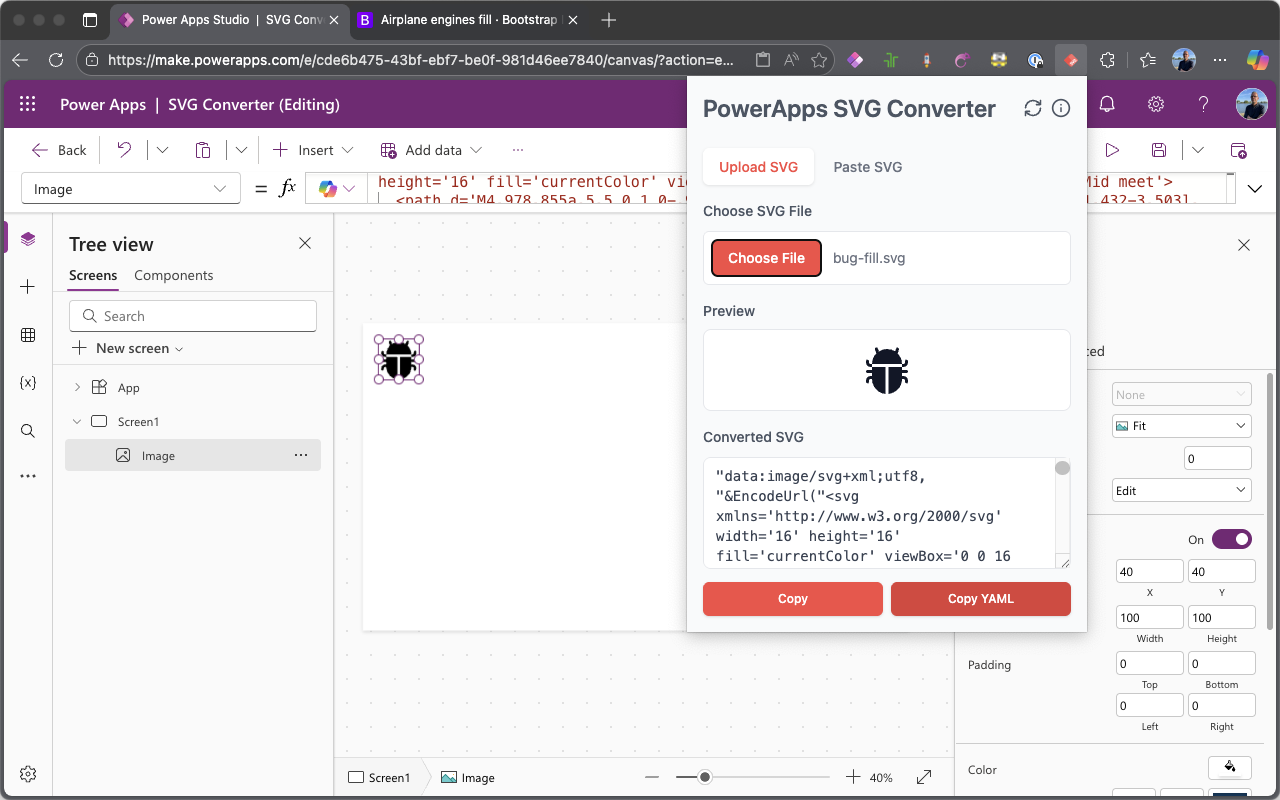Open the browser Extensions puzzle icon
The height and width of the screenshot is (800, 1280).
pos(1107,60)
